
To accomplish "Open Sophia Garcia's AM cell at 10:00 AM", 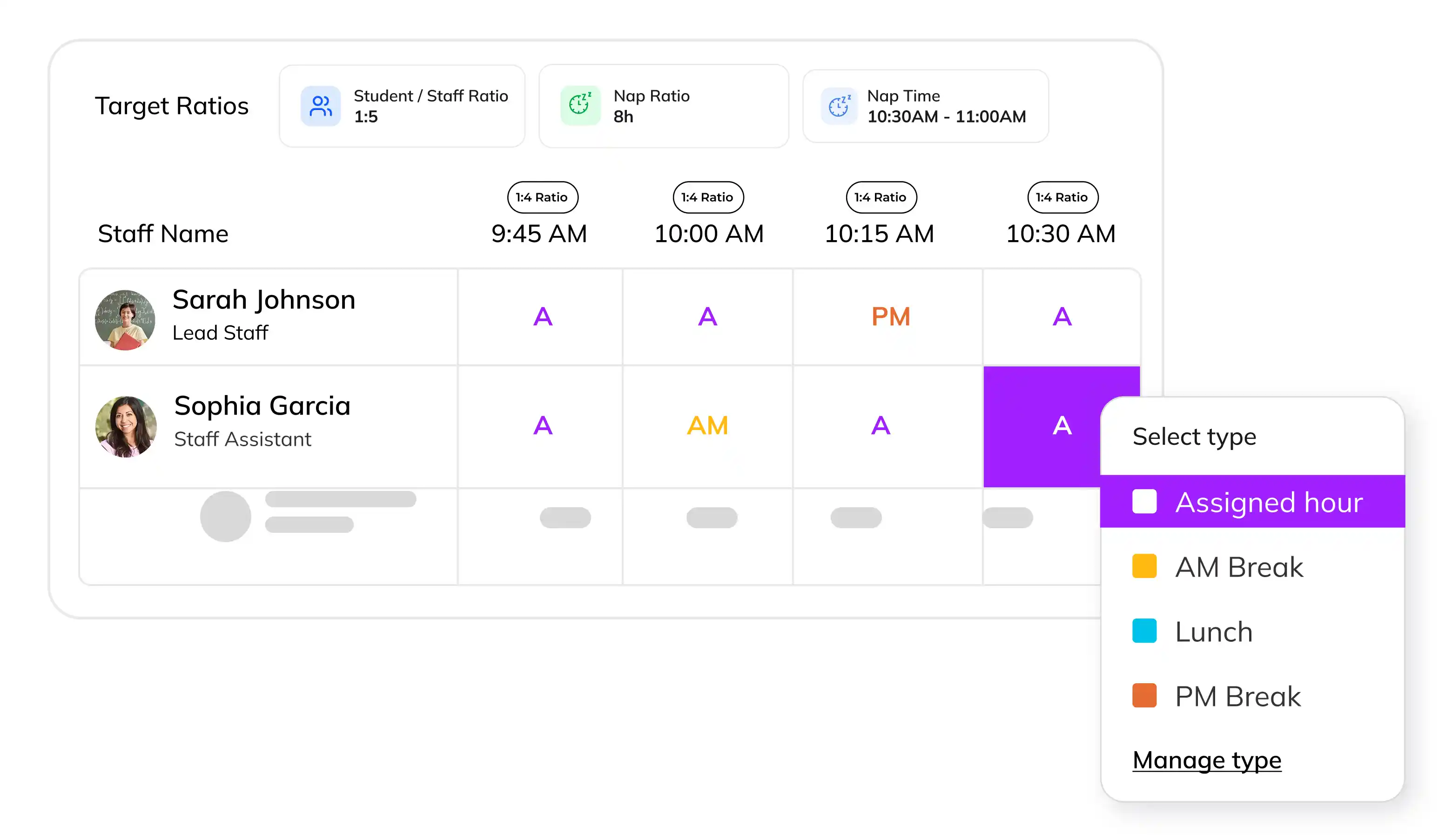I will [x=707, y=426].
